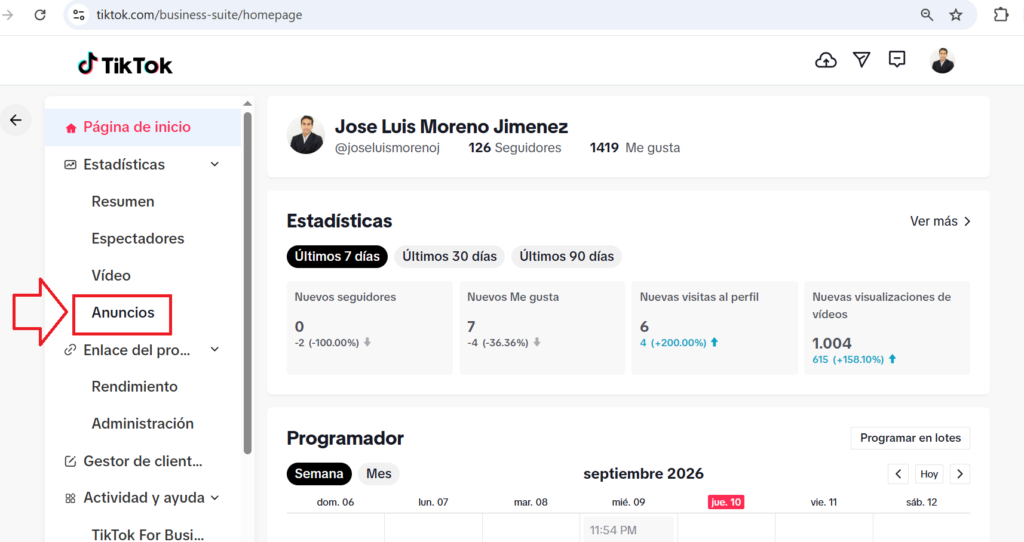Reload the page in the browser
Image resolution: width=1024 pixels, height=542 pixels.
[40, 14]
